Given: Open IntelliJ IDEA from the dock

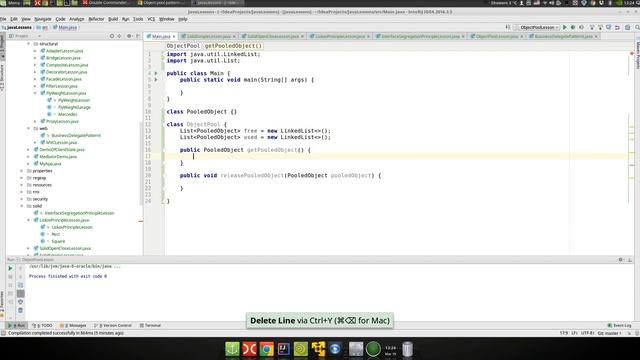Looking at the screenshot, I should pos(284,349).
